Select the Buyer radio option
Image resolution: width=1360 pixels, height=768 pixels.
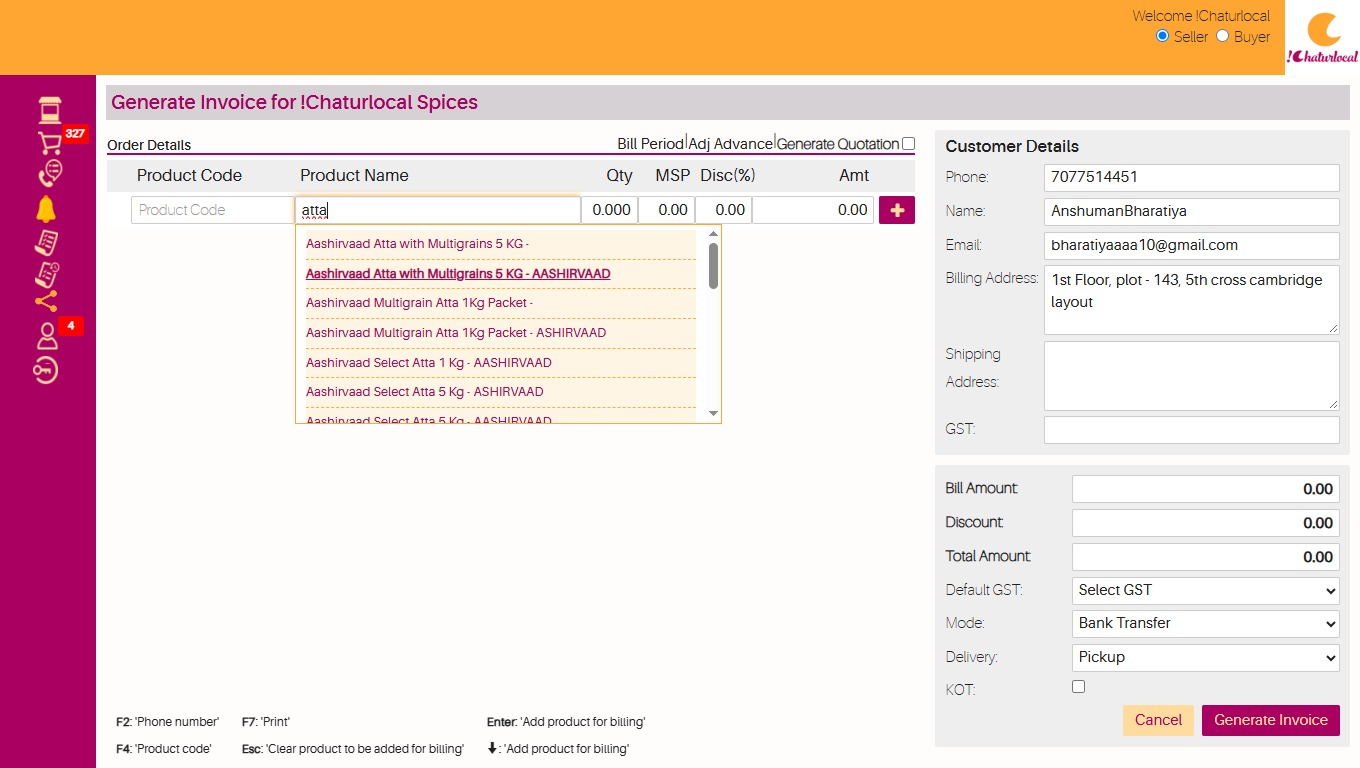pyautogui.click(x=1222, y=36)
